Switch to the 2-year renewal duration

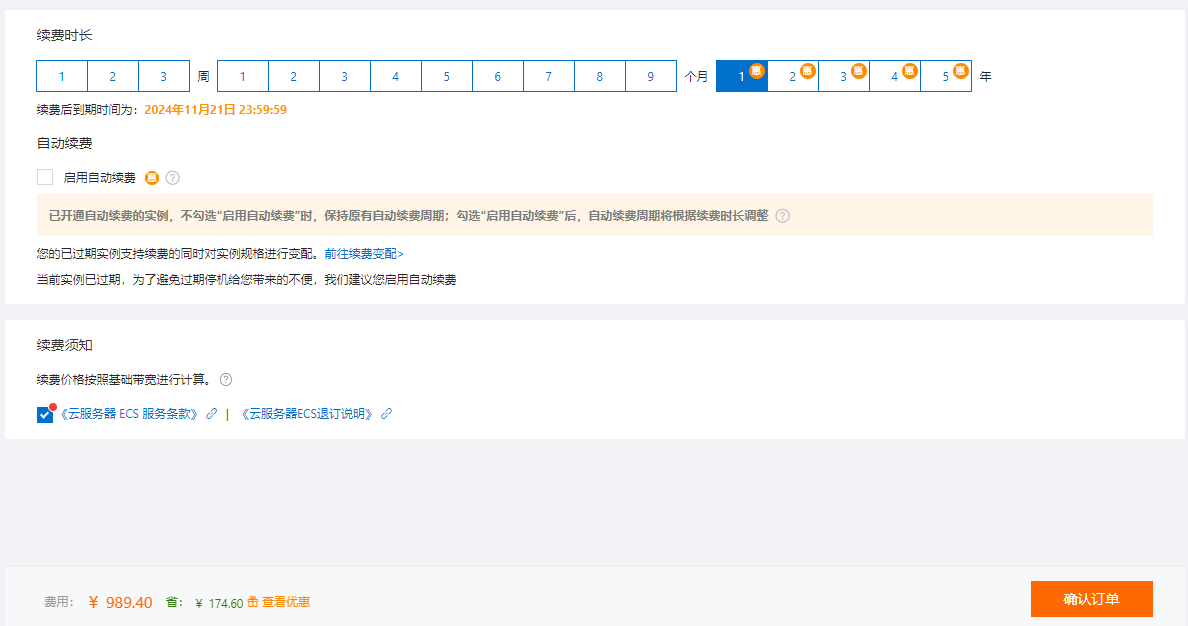[x=793, y=76]
